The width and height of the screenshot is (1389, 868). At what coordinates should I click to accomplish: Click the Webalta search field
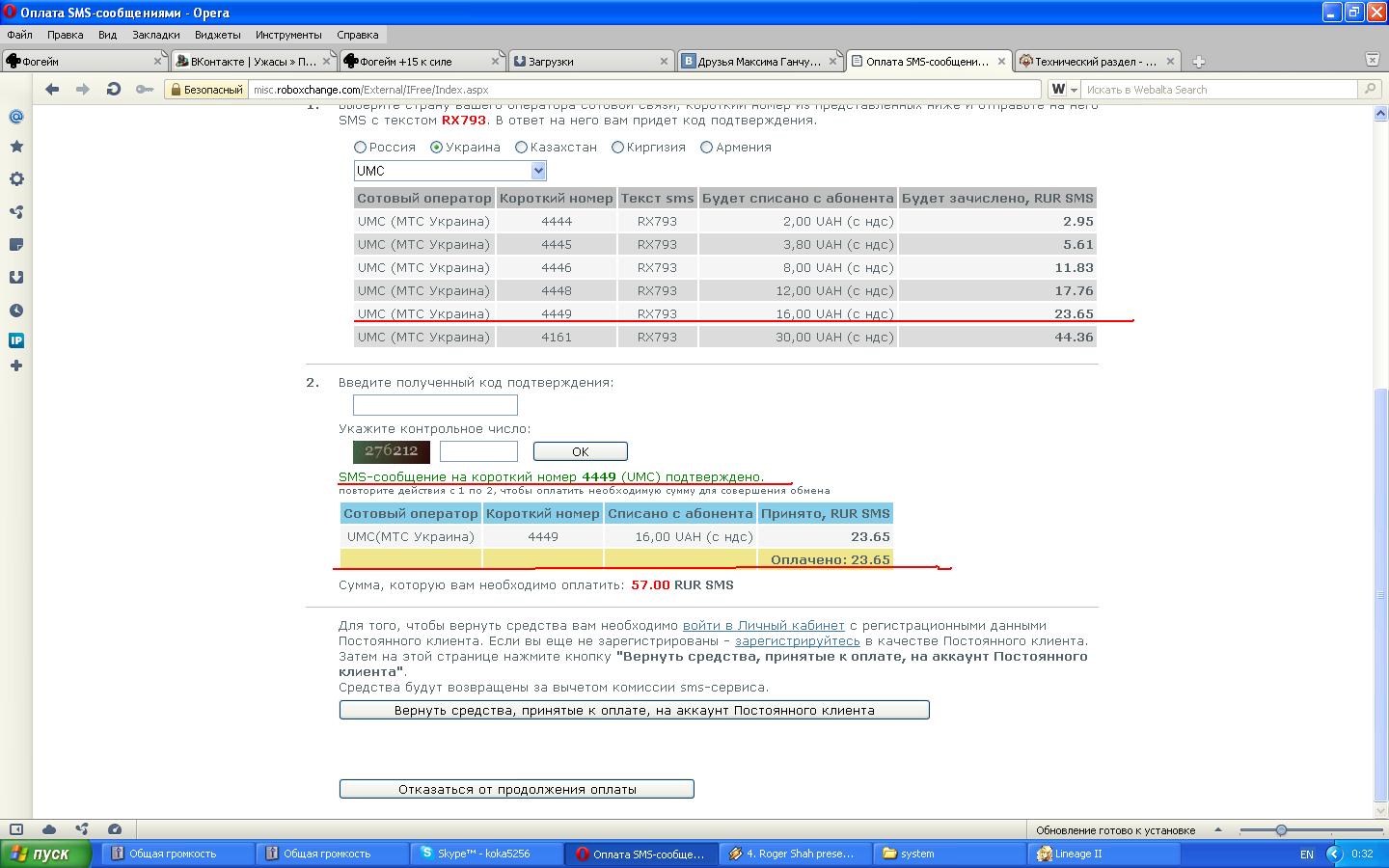[x=1219, y=89]
